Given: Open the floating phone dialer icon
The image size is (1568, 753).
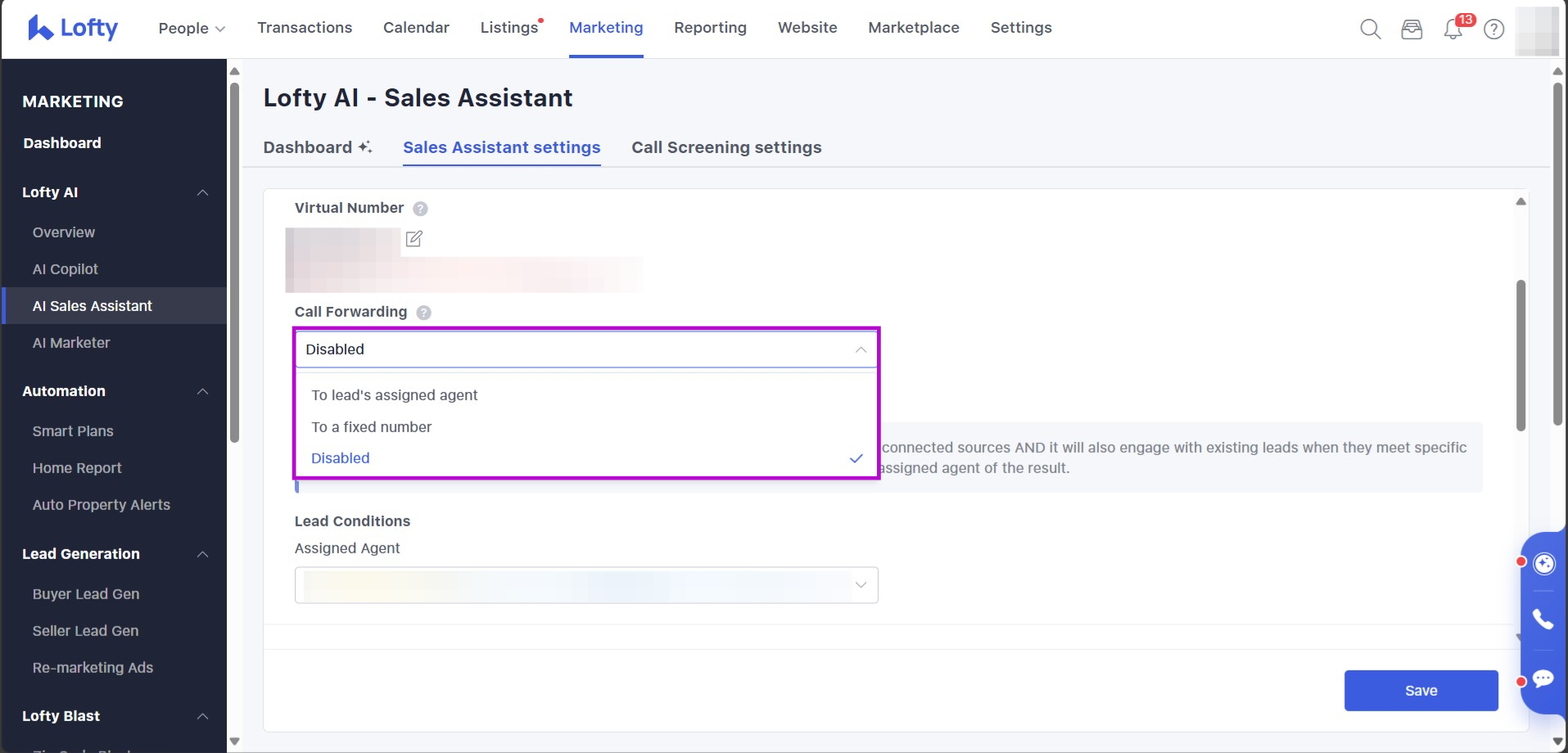Looking at the screenshot, I should tap(1543, 620).
